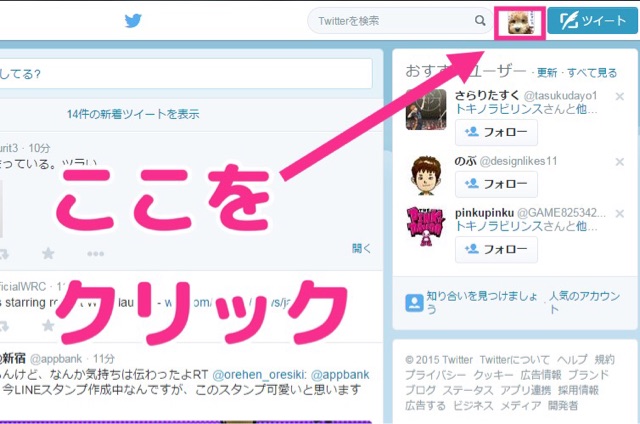Open 広告する footer link
The height and width of the screenshot is (424, 640).
pyautogui.click(x=425, y=406)
